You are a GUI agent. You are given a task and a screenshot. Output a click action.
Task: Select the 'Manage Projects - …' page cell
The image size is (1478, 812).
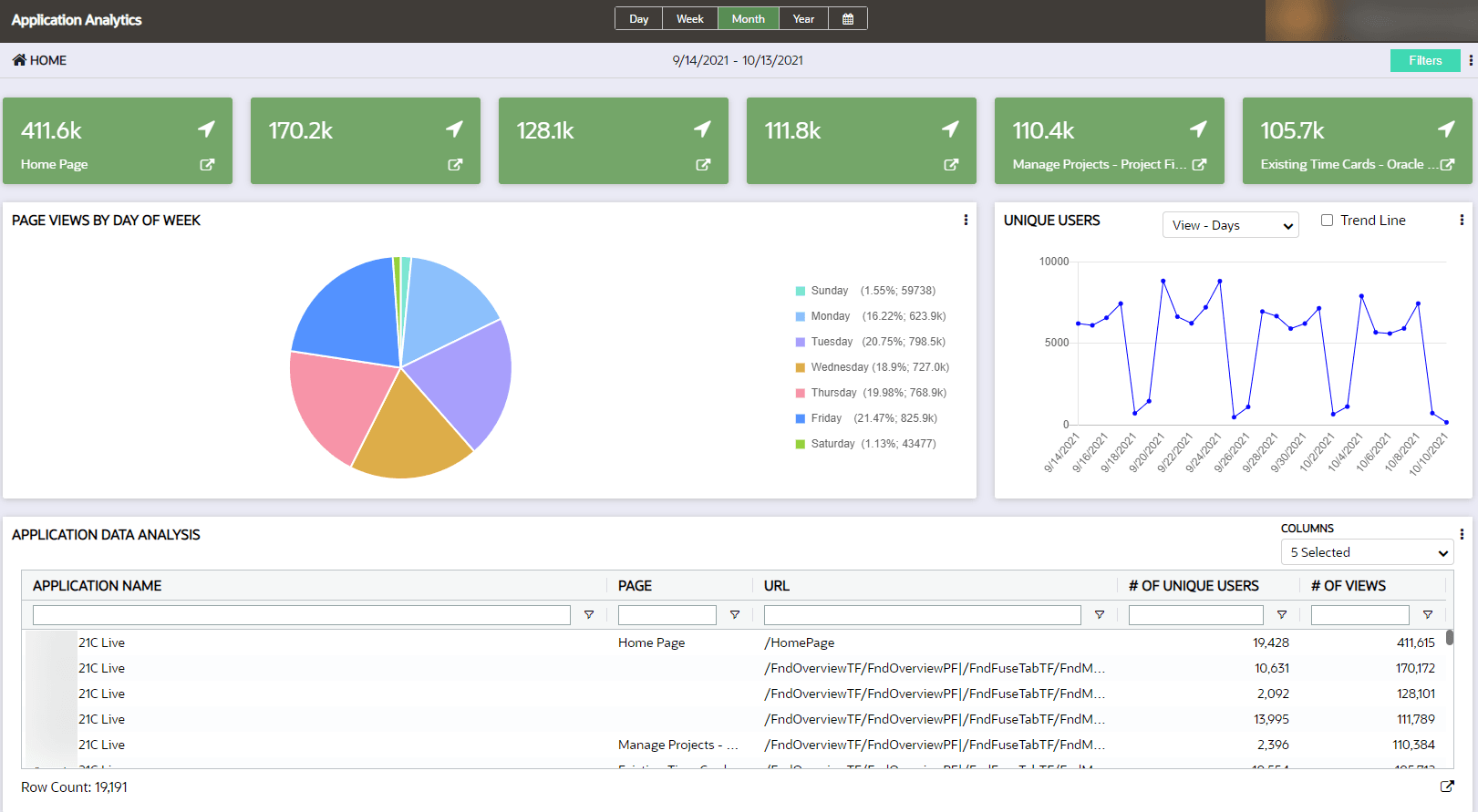coord(678,745)
